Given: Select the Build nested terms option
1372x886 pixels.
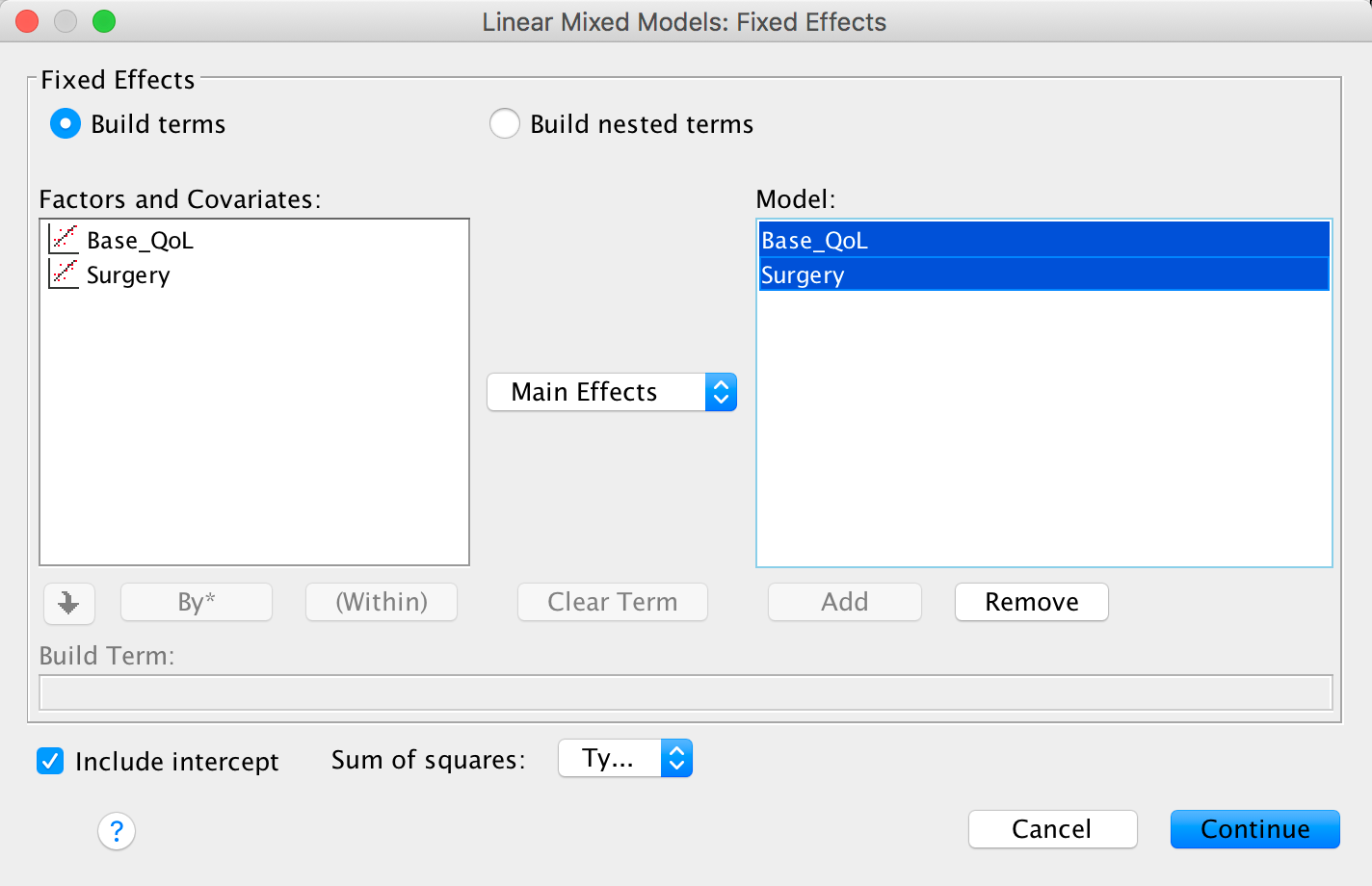Looking at the screenshot, I should point(505,124).
